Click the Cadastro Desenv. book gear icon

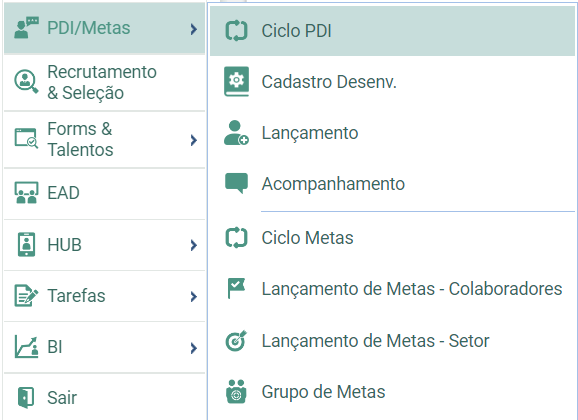pos(236,81)
